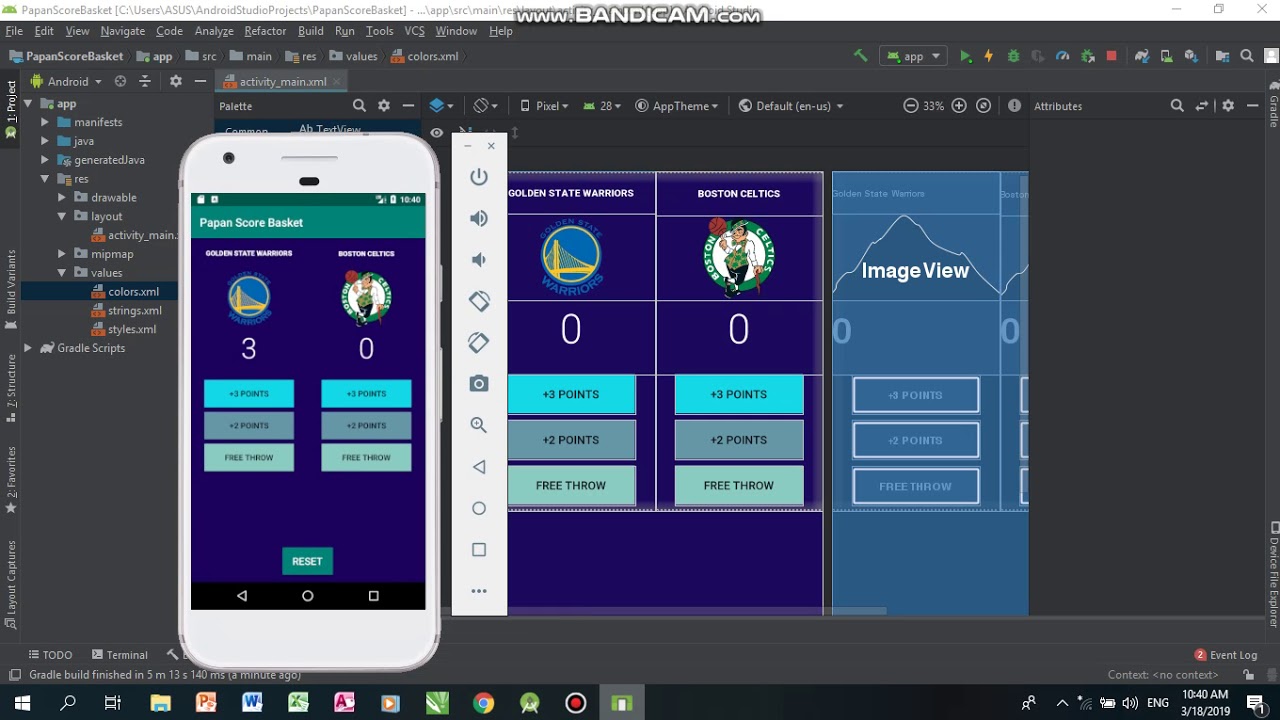The image size is (1280, 720).
Task: Expand drawable folder
Action: 62,197
